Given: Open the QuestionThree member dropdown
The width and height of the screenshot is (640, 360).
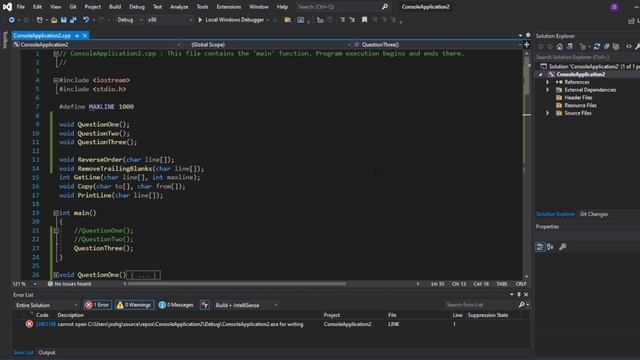Looking at the screenshot, I should tap(438, 44).
